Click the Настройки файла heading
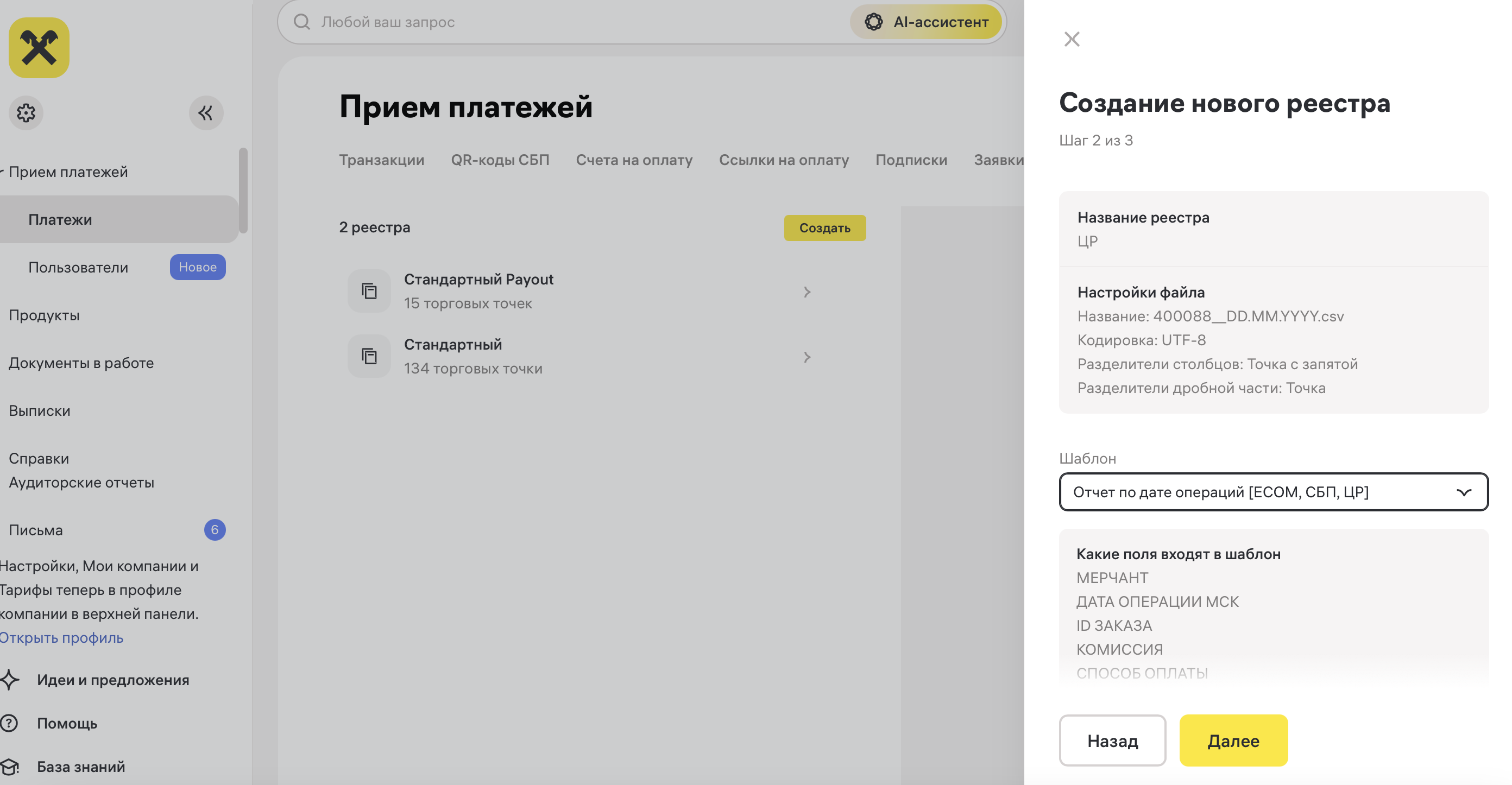 pos(1141,292)
